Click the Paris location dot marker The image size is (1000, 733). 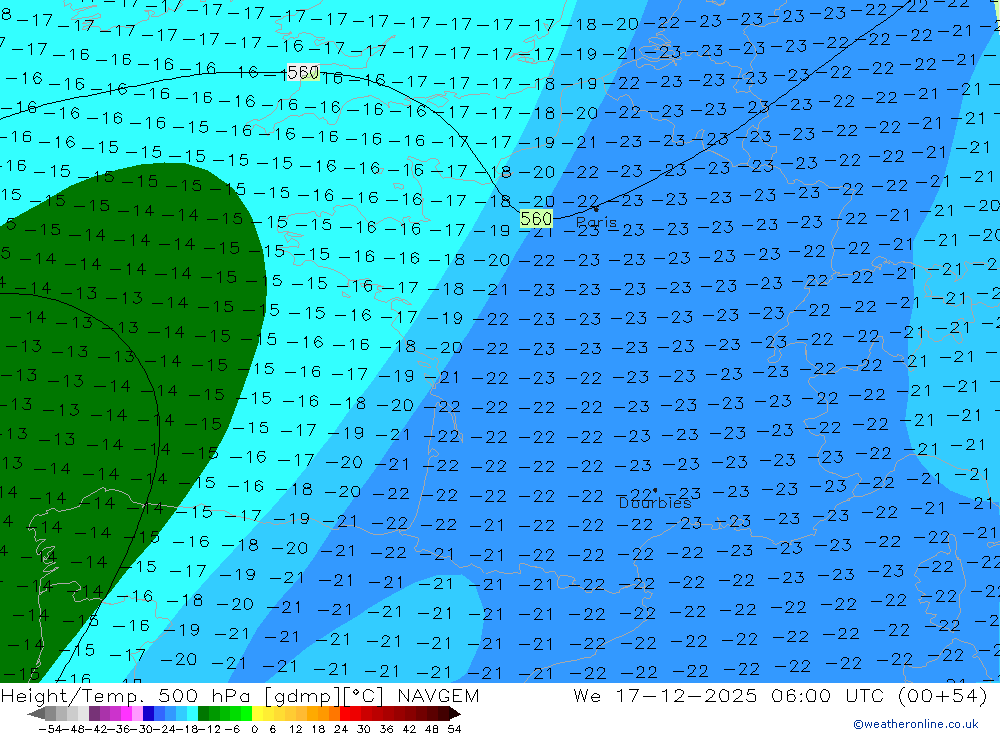point(596,209)
